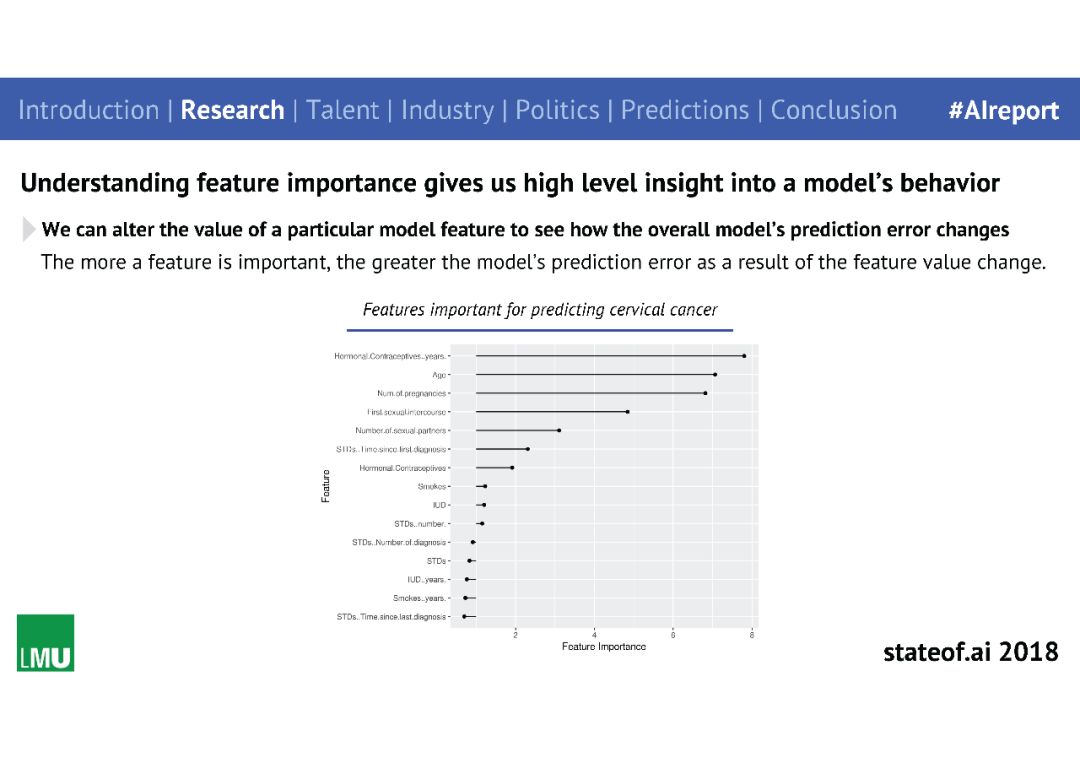Click the First.sexual.intercourse data point

pos(627,412)
